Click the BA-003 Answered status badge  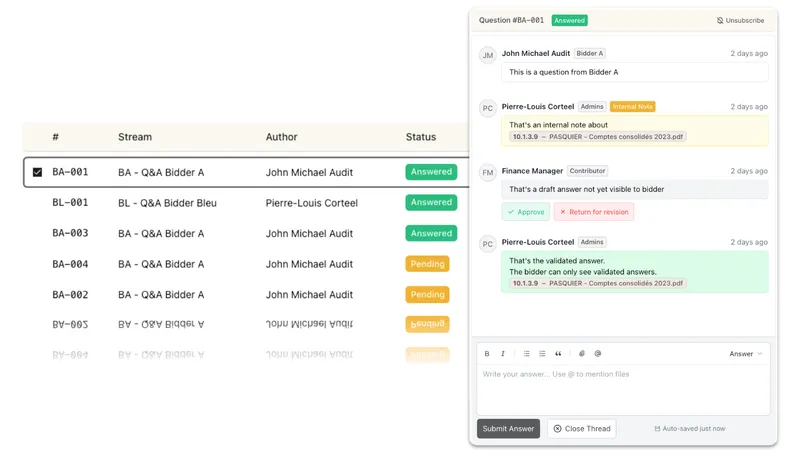click(431, 233)
